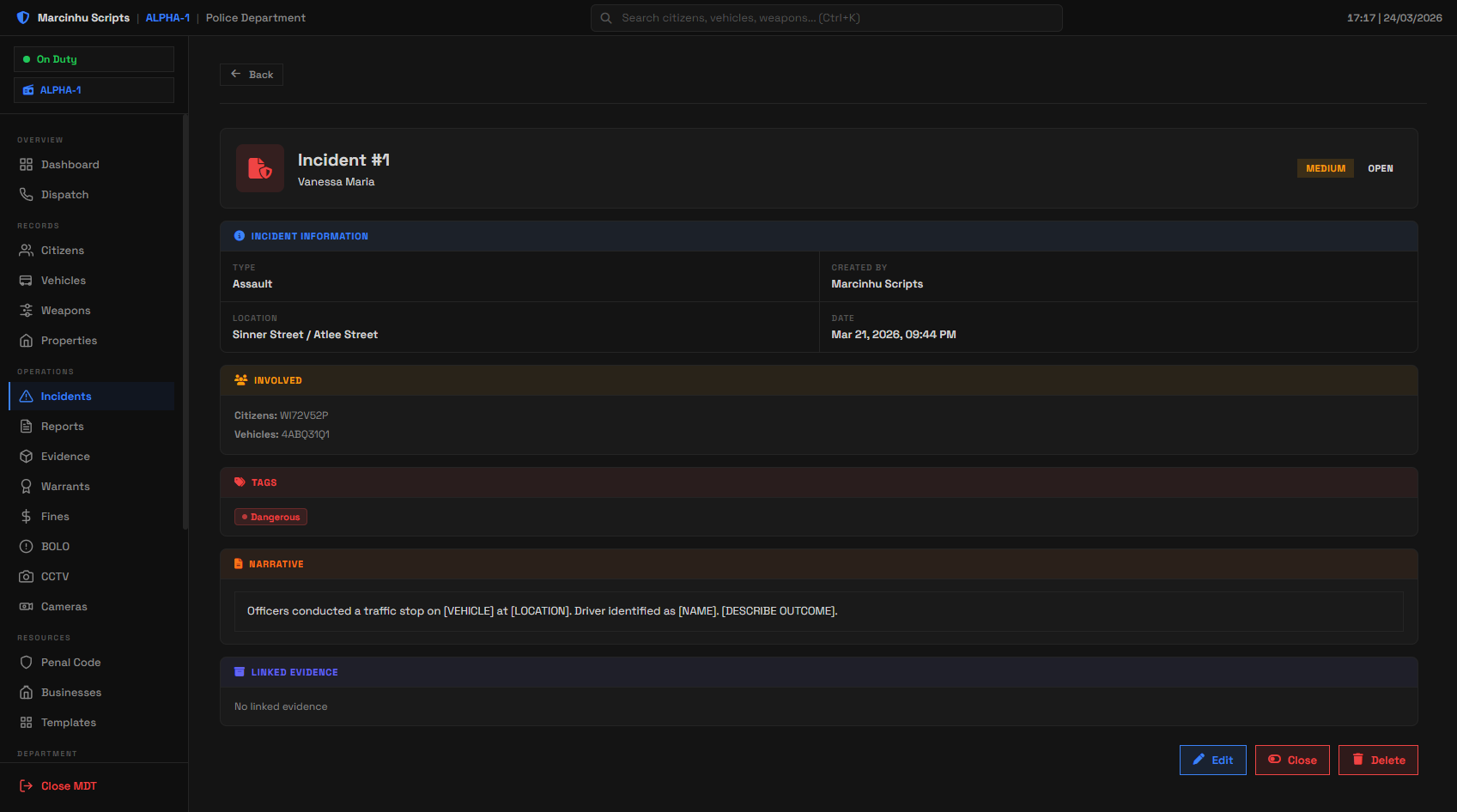Click the vehicle plate 4ABQ31Q1

pyautogui.click(x=306, y=434)
